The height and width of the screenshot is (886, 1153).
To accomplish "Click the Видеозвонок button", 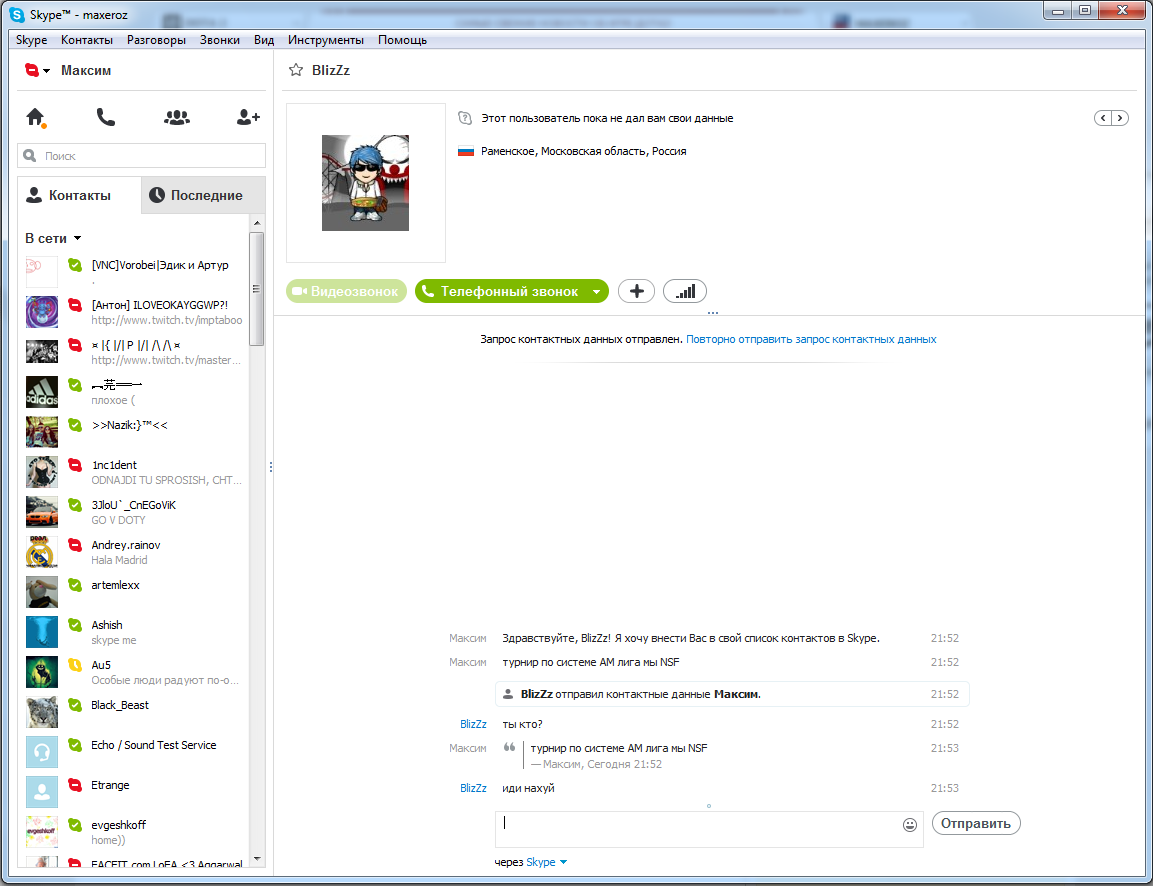I will (346, 291).
